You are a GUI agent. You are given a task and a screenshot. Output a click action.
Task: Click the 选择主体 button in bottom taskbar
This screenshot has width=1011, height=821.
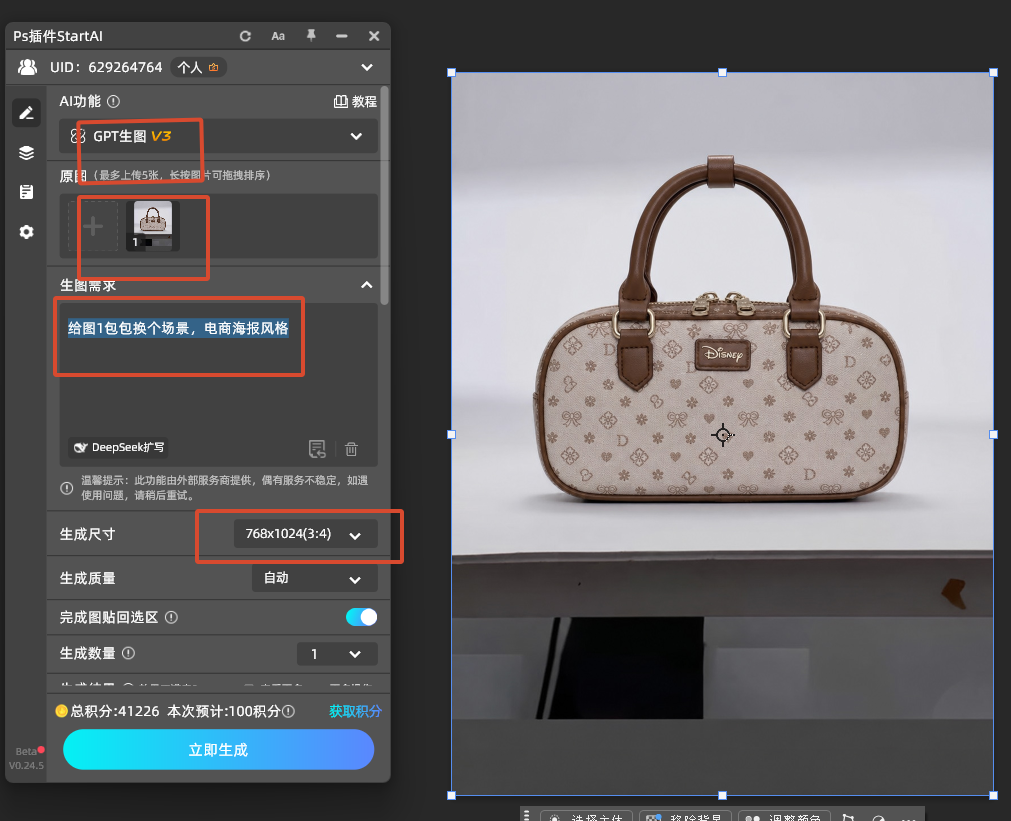pyautogui.click(x=586, y=815)
